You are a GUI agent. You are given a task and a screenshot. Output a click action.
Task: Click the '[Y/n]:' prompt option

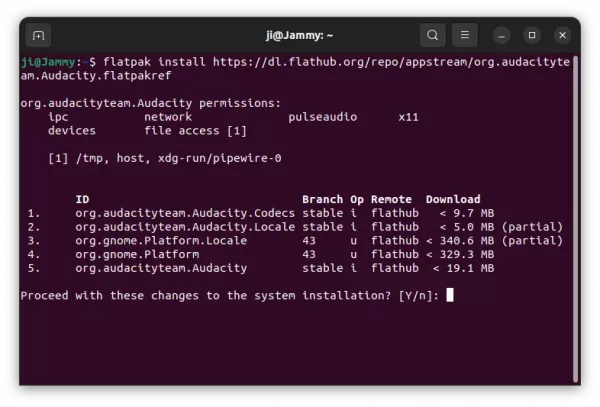419,296
